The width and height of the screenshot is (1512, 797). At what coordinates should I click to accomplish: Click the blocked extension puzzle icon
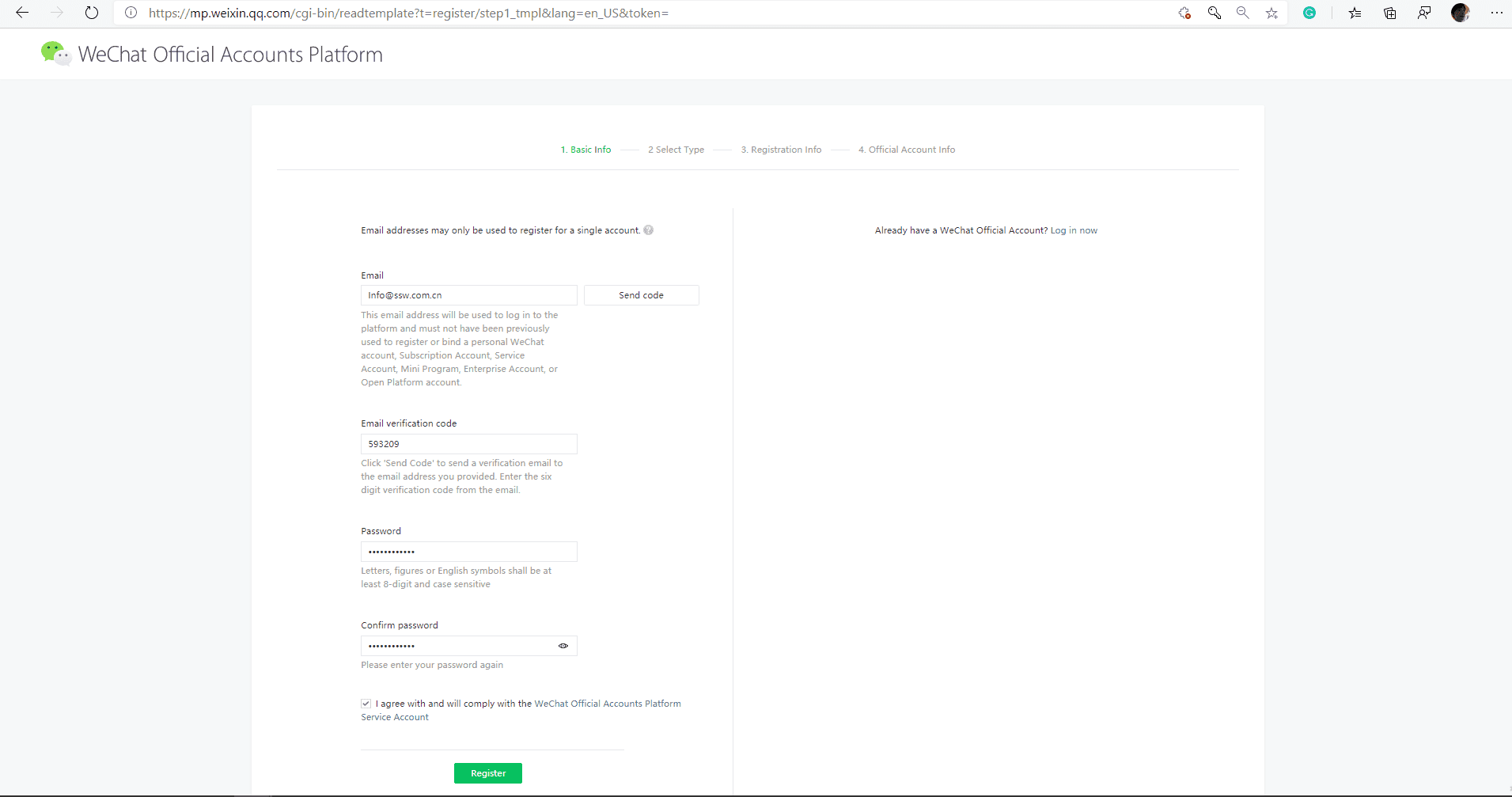coord(1184,13)
